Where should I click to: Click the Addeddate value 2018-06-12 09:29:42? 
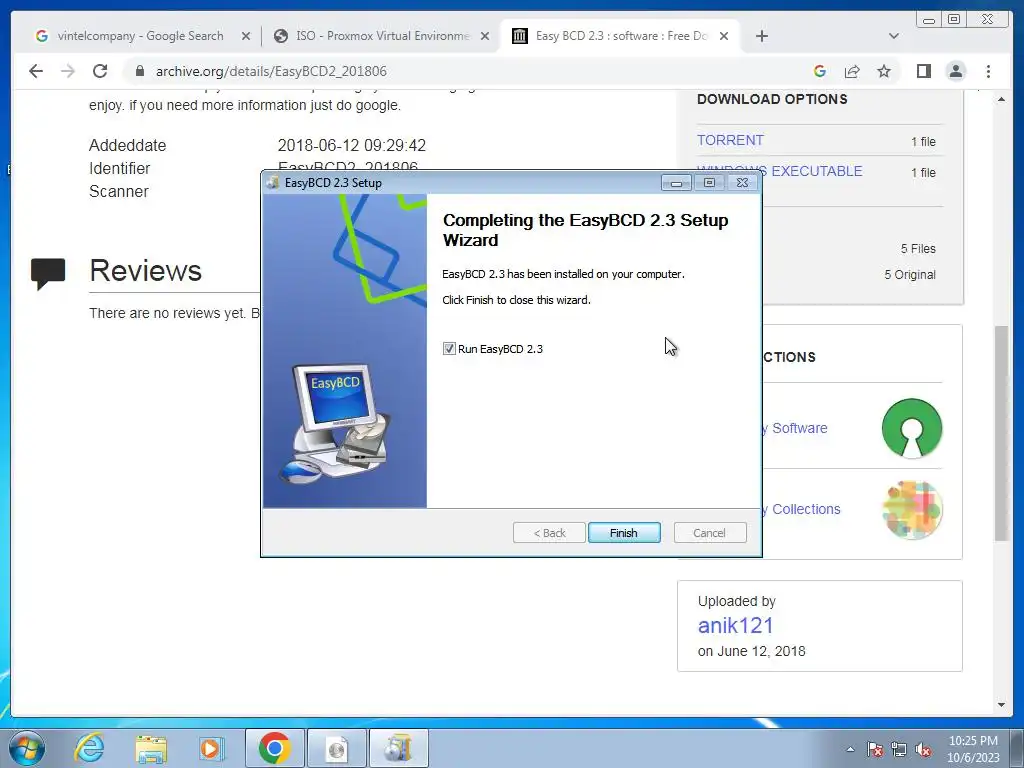point(351,145)
